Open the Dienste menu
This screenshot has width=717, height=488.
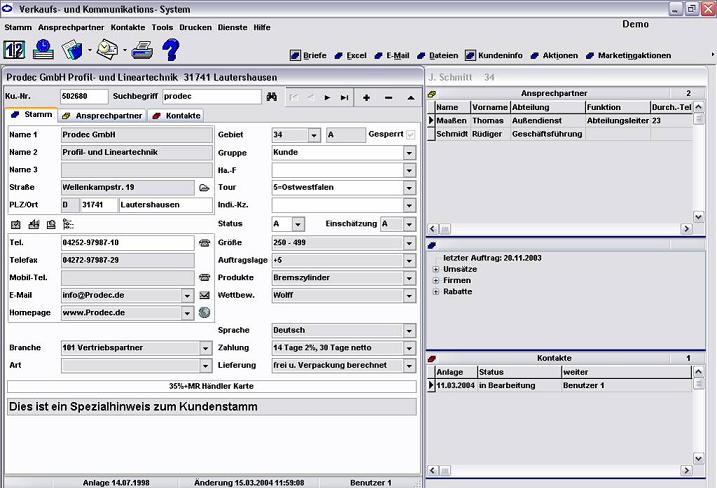(232, 27)
